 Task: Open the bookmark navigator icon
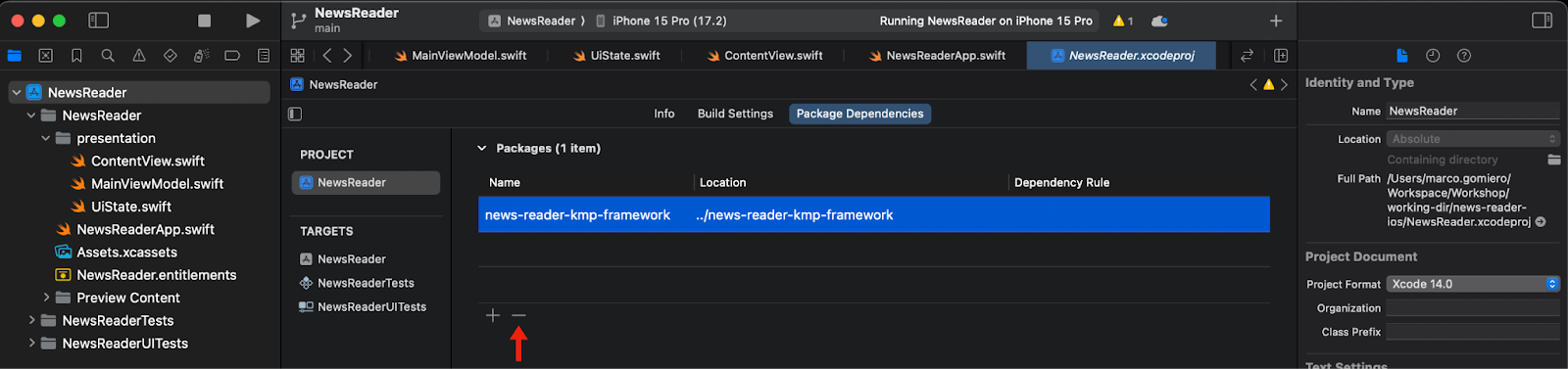[76, 56]
